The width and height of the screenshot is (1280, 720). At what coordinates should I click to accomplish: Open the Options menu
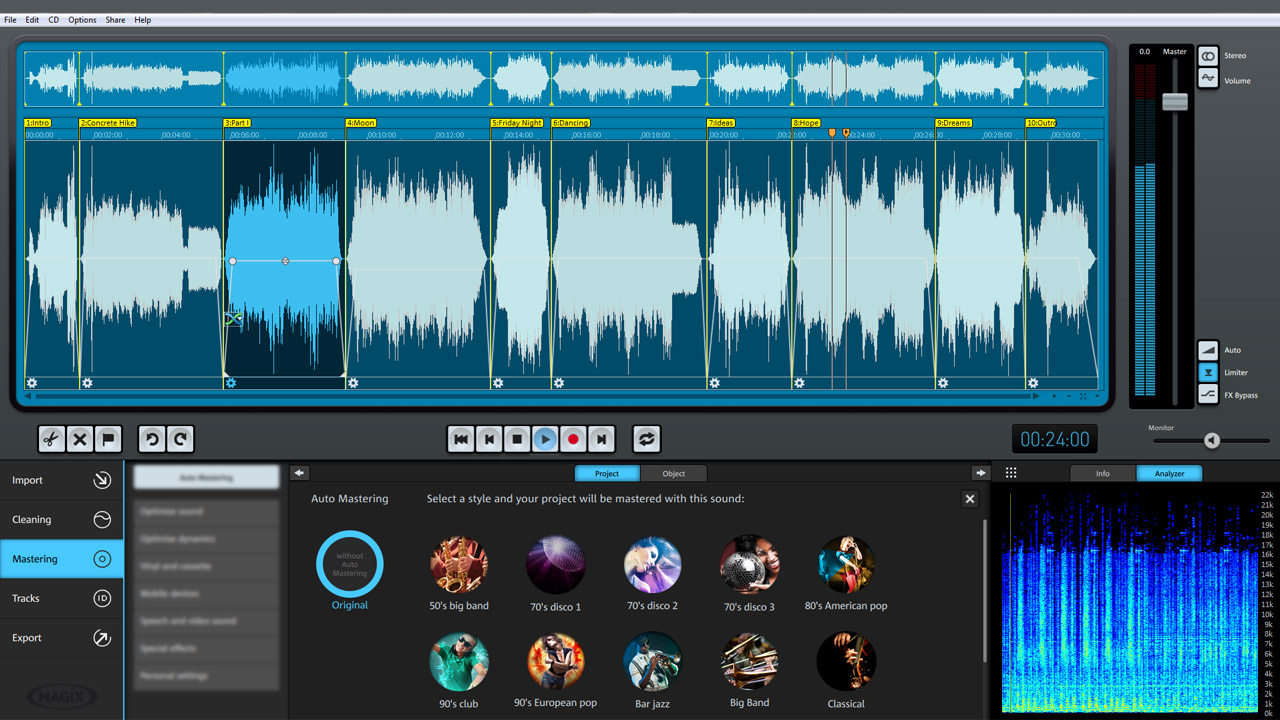[82, 20]
